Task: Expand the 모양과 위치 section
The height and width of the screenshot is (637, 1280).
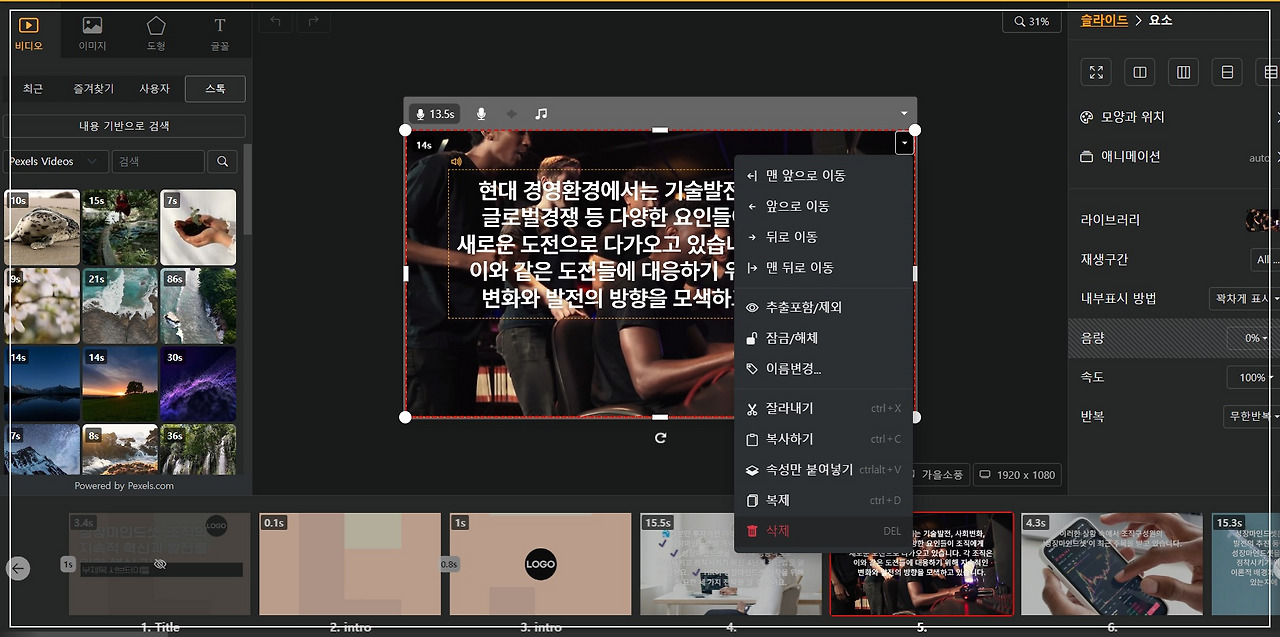Action: [1174, 117]
